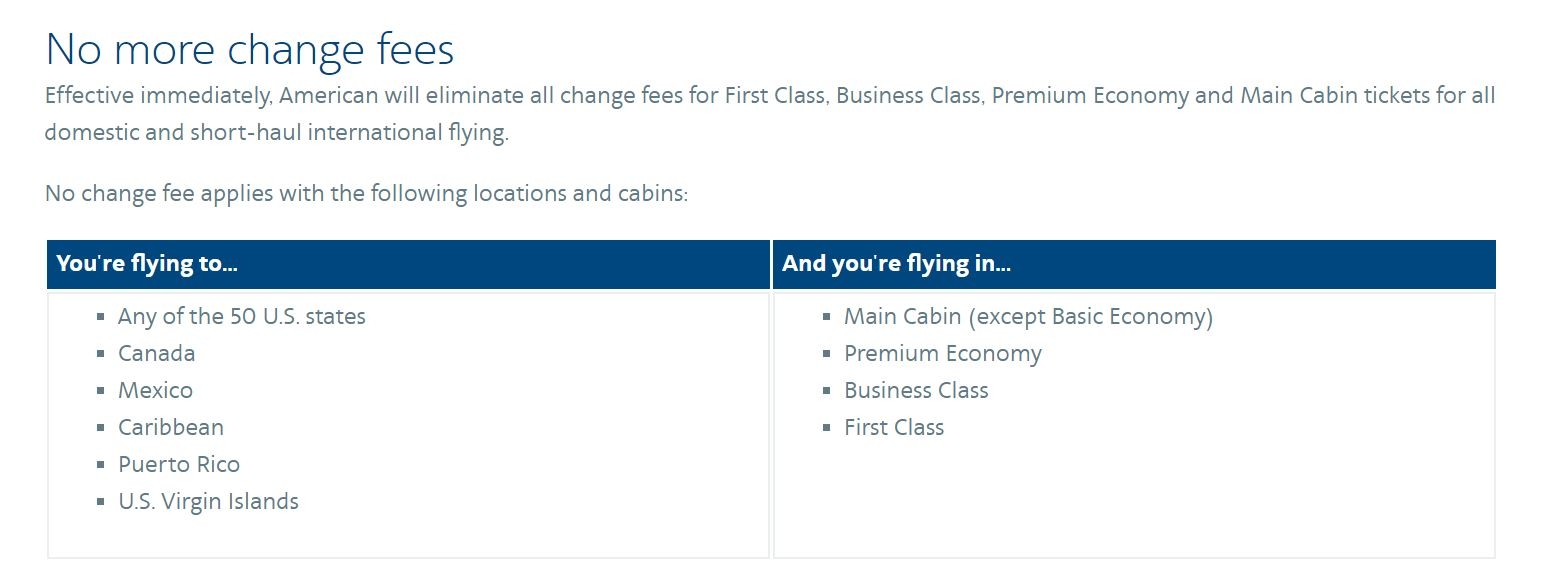This screenshot has height=582, width=1564.
Task: Click the 'No more change fees' heading
Action: click(250, 49)
